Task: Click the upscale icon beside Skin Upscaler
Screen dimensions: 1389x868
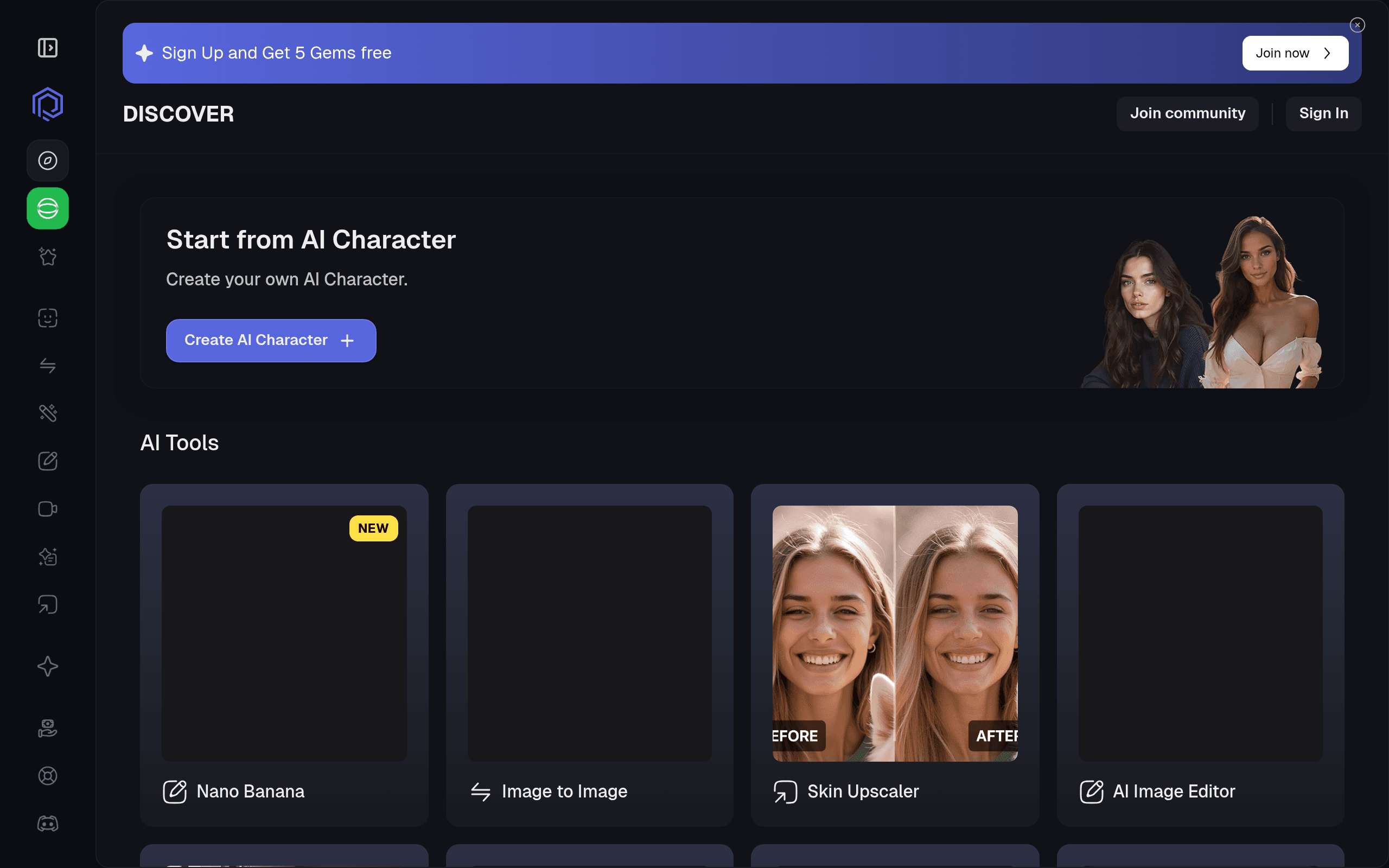Action: click(x=785, y=792)
